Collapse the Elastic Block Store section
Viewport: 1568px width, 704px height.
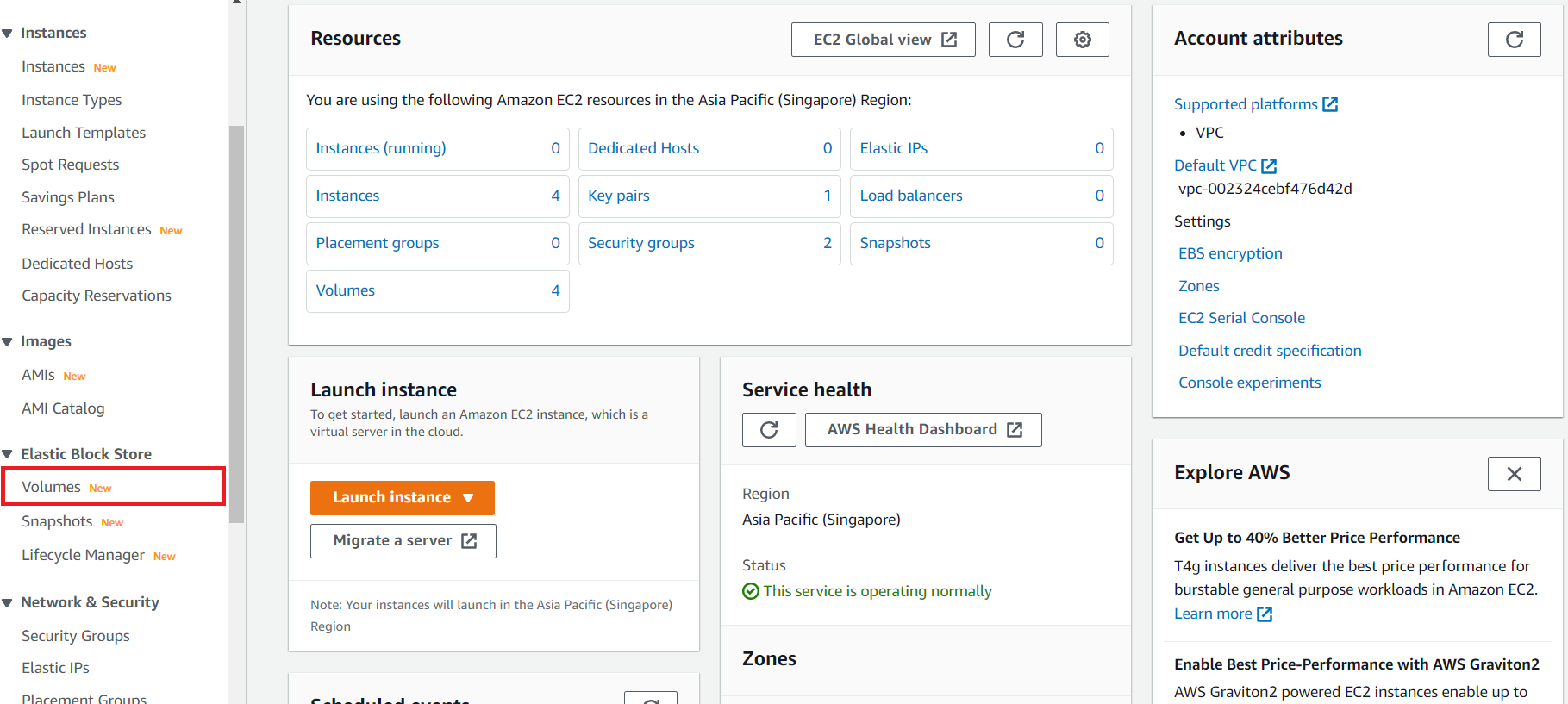(8, 454)
